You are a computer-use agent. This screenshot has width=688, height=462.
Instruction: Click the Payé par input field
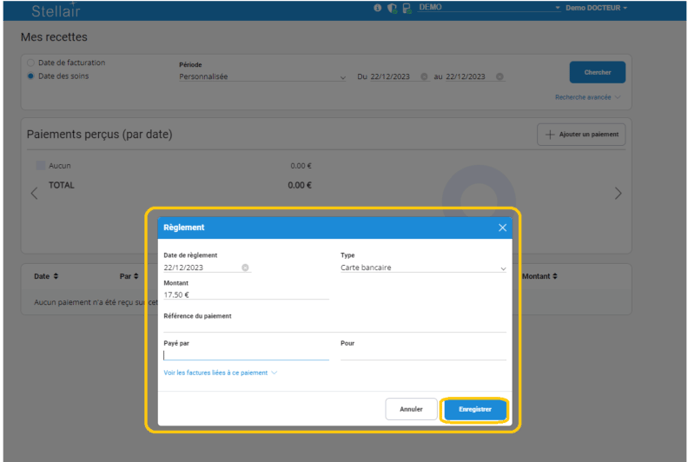pyautogui.click(x=246, y=354)
